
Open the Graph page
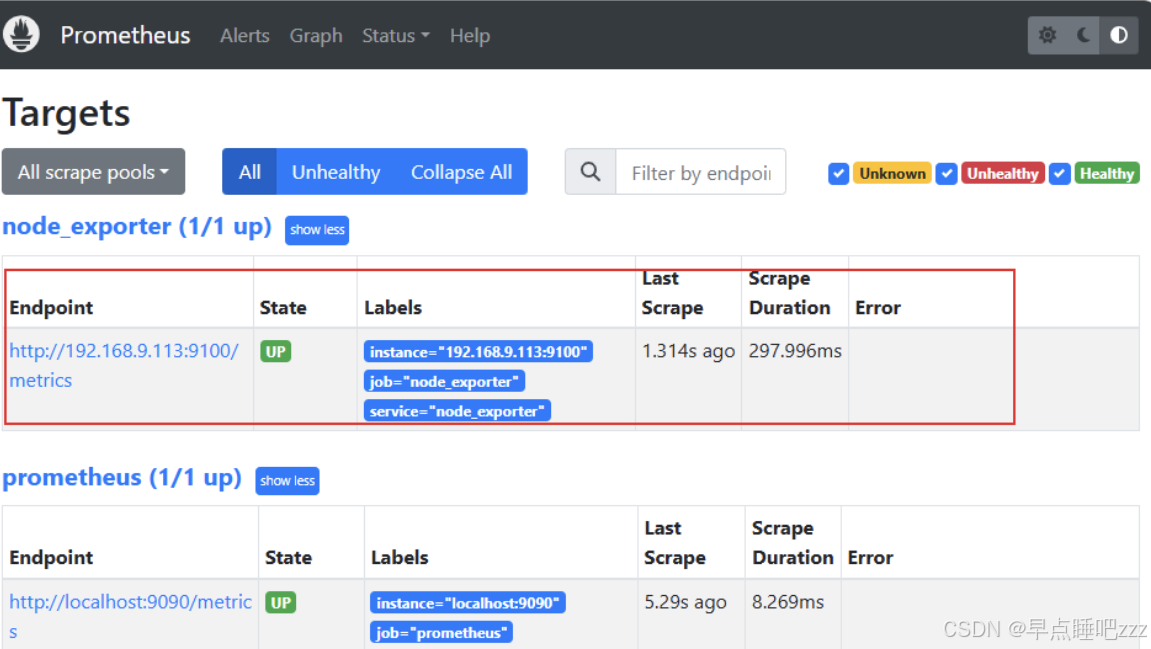[316, 35]
